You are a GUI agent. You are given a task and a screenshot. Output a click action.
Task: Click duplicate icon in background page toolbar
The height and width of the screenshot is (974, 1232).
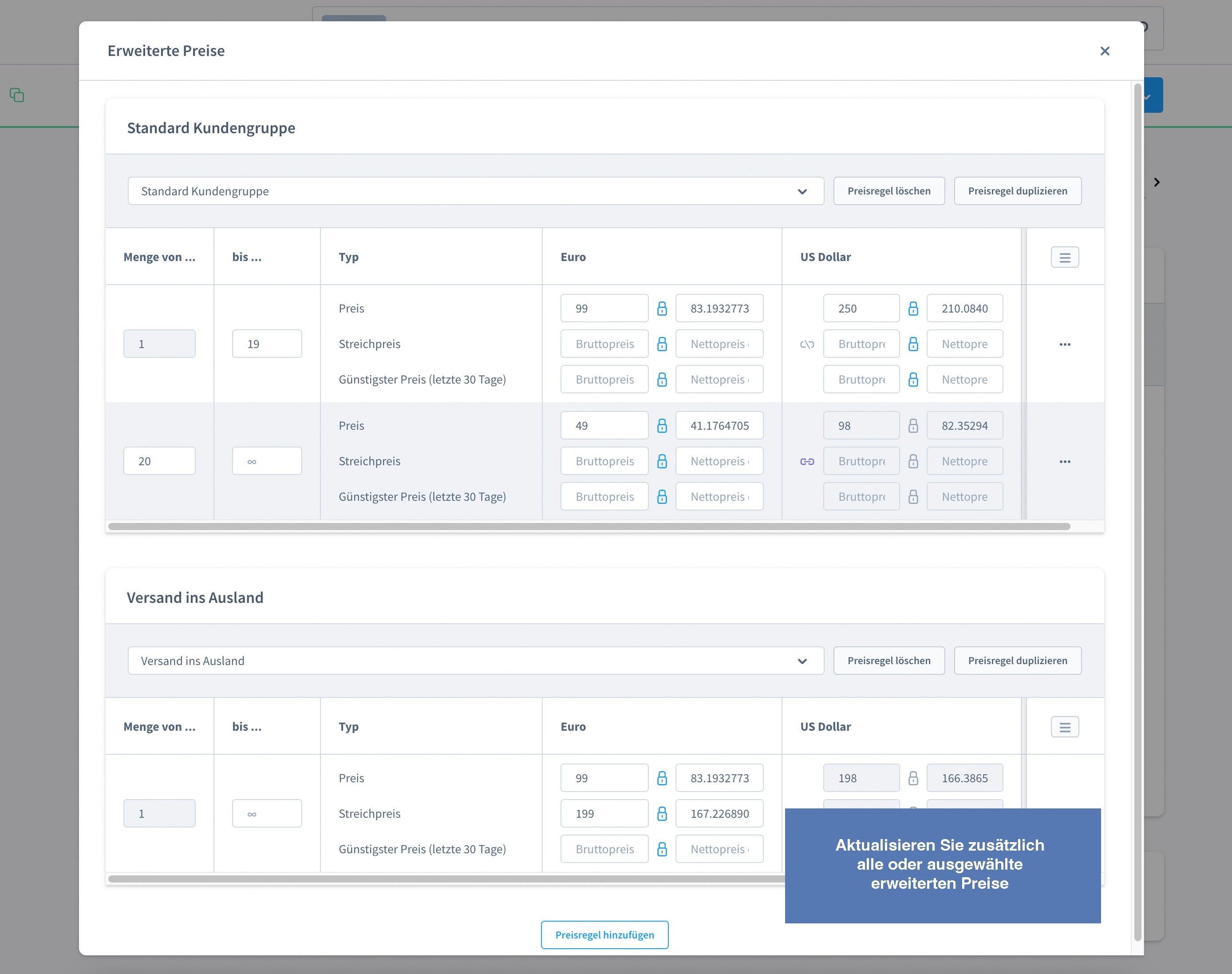17,95
